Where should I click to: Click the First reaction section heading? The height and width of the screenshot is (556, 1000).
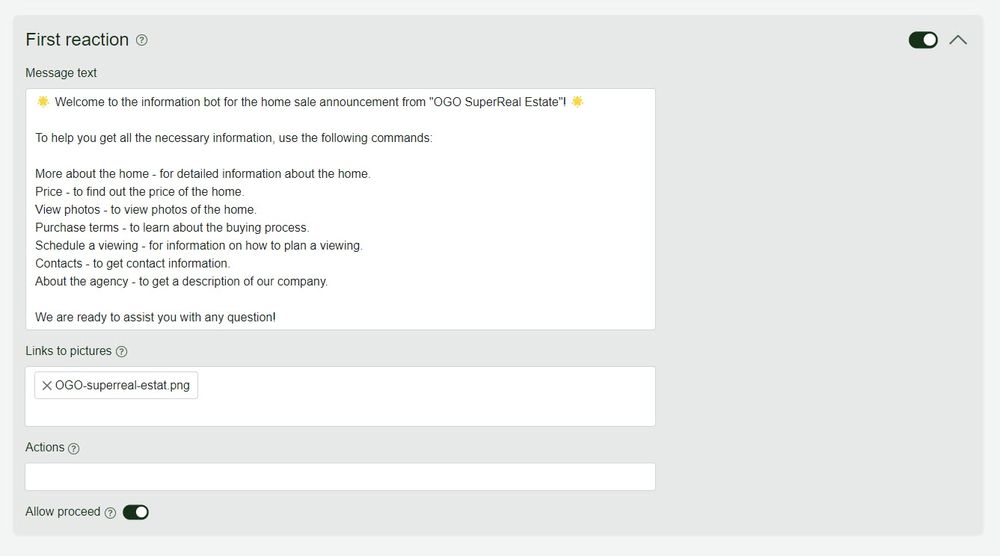(x=77, y=40)
